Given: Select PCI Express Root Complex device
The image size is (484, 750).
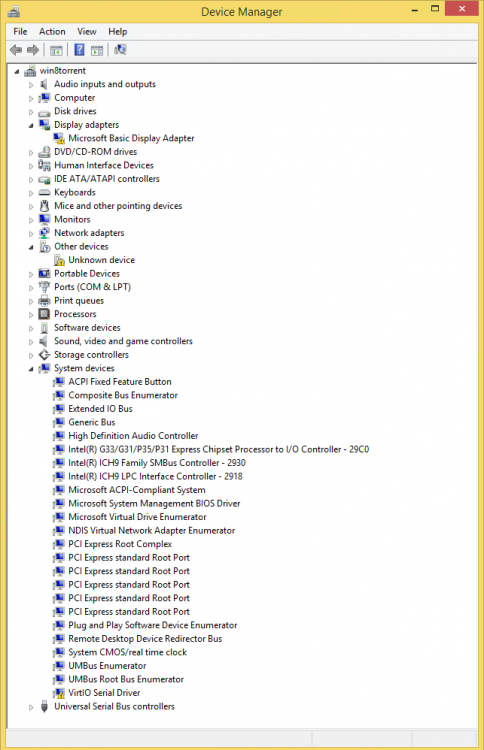Looking at the screenshot, I should (x=120, y=544).
